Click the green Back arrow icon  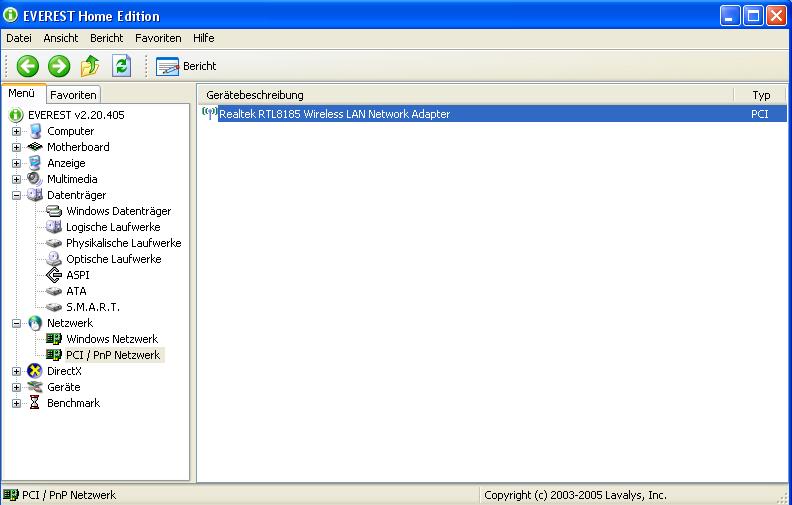click(x=28, y=66)
